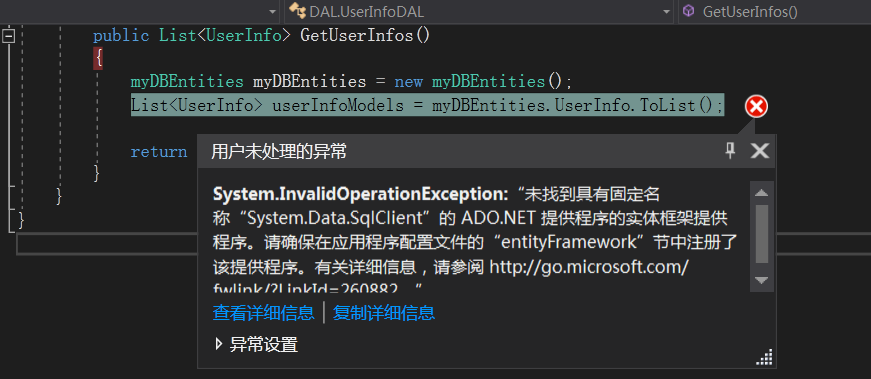The image size is (871, 379).
Task: Click the 查看详细信息 link
Action: 263,313
